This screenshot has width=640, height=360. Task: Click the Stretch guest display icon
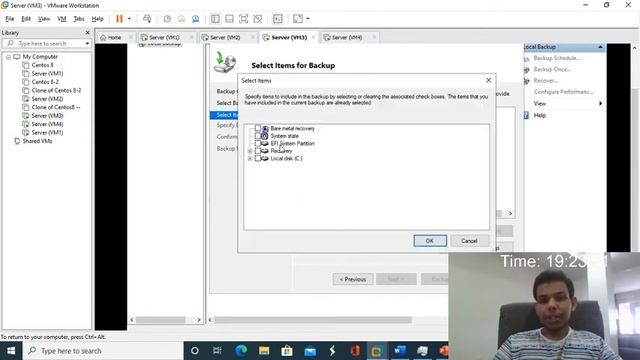coord(298,19)
